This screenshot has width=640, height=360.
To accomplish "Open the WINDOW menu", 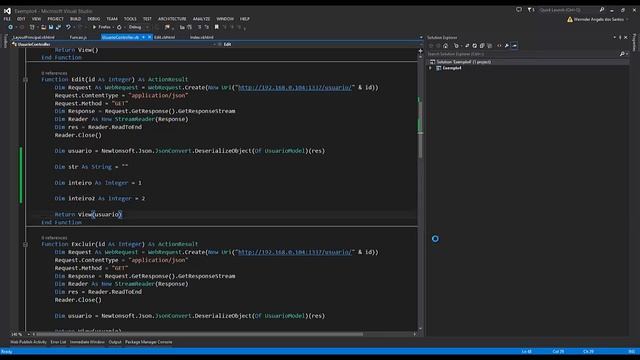I will click(x=225, y=19).
